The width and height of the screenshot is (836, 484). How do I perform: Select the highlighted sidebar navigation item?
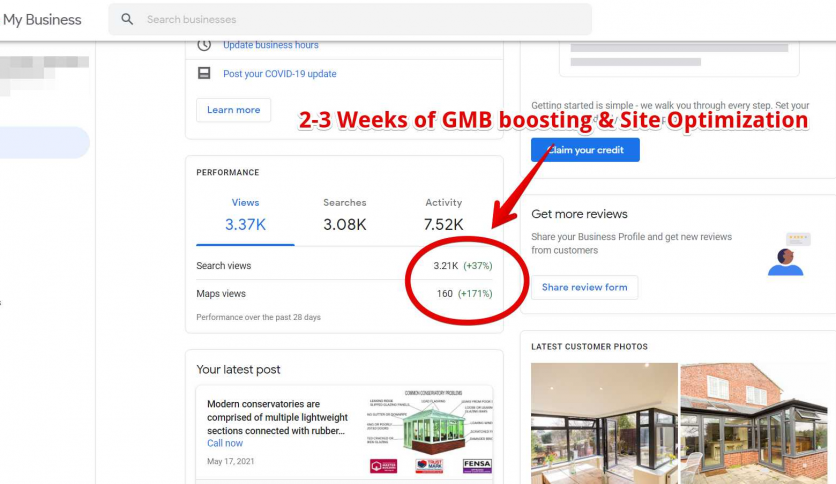45,142
